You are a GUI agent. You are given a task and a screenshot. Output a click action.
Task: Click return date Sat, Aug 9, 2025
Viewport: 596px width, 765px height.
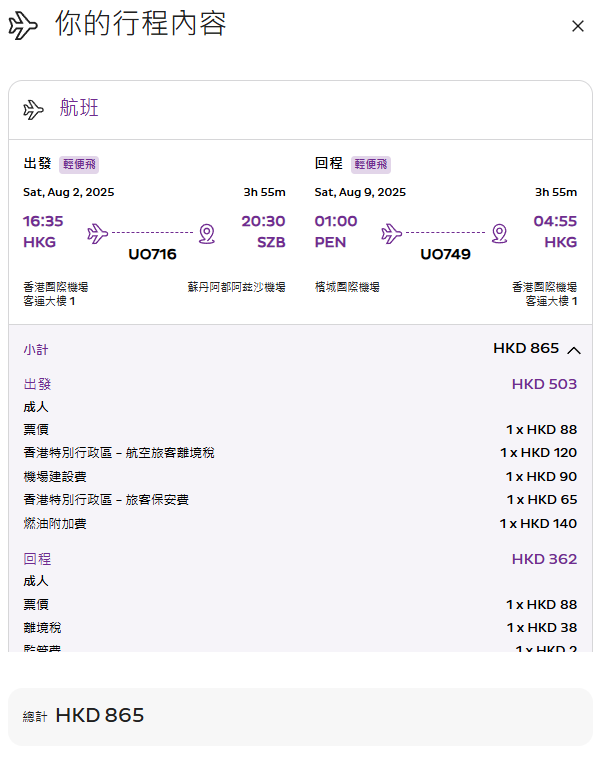tap(360, 192)
